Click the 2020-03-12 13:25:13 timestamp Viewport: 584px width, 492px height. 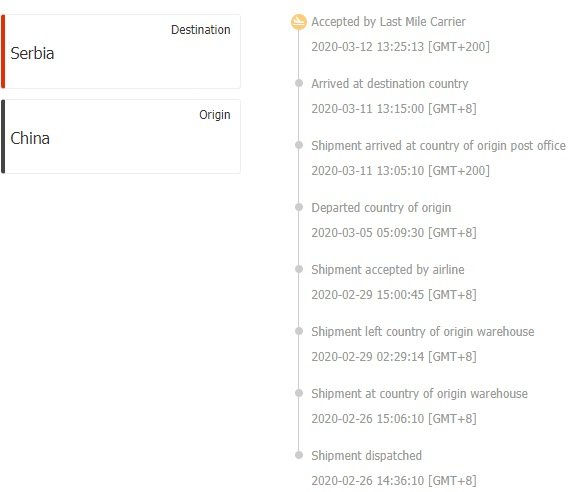400,47
